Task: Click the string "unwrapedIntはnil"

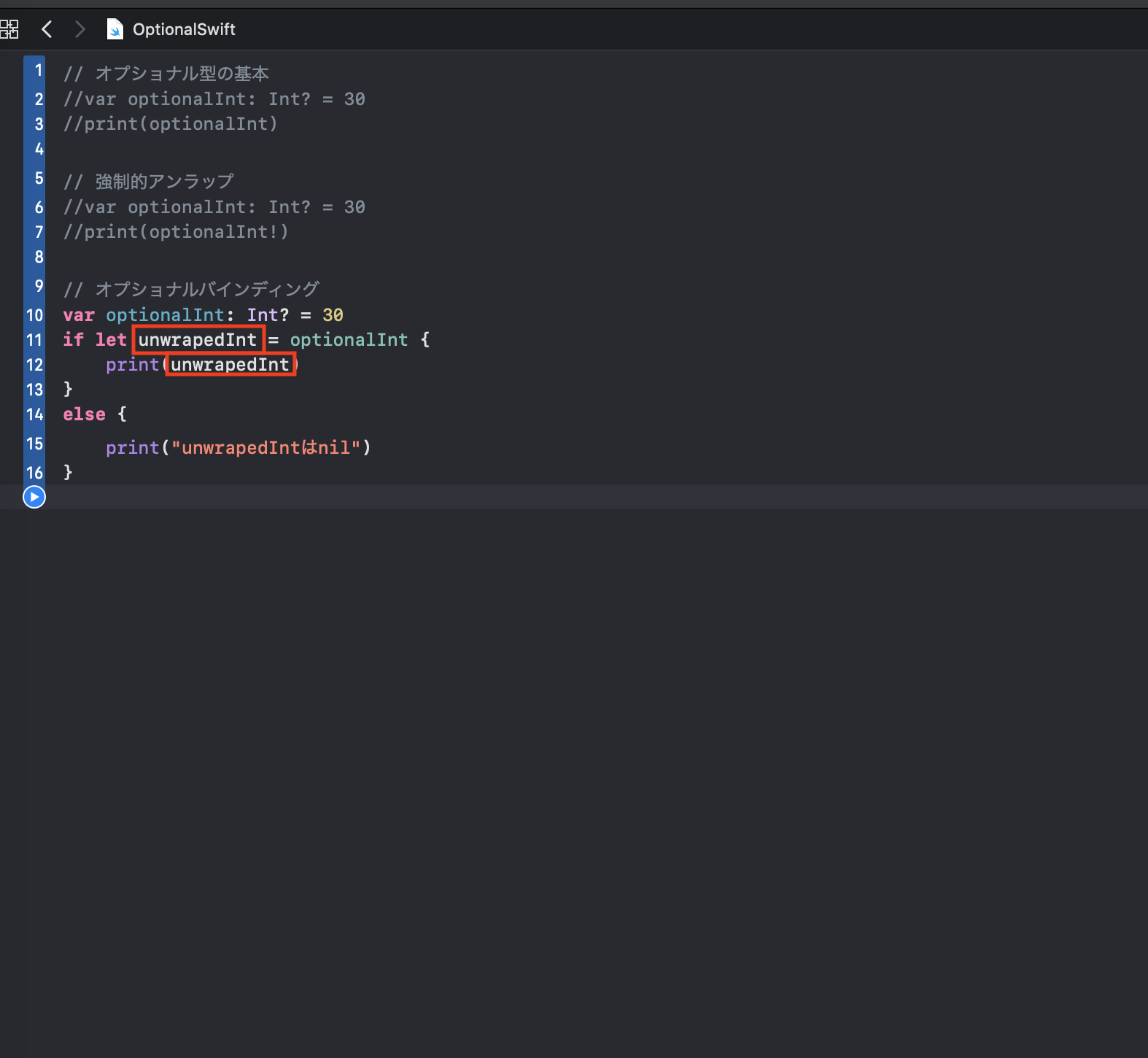Action: point(265,448)
